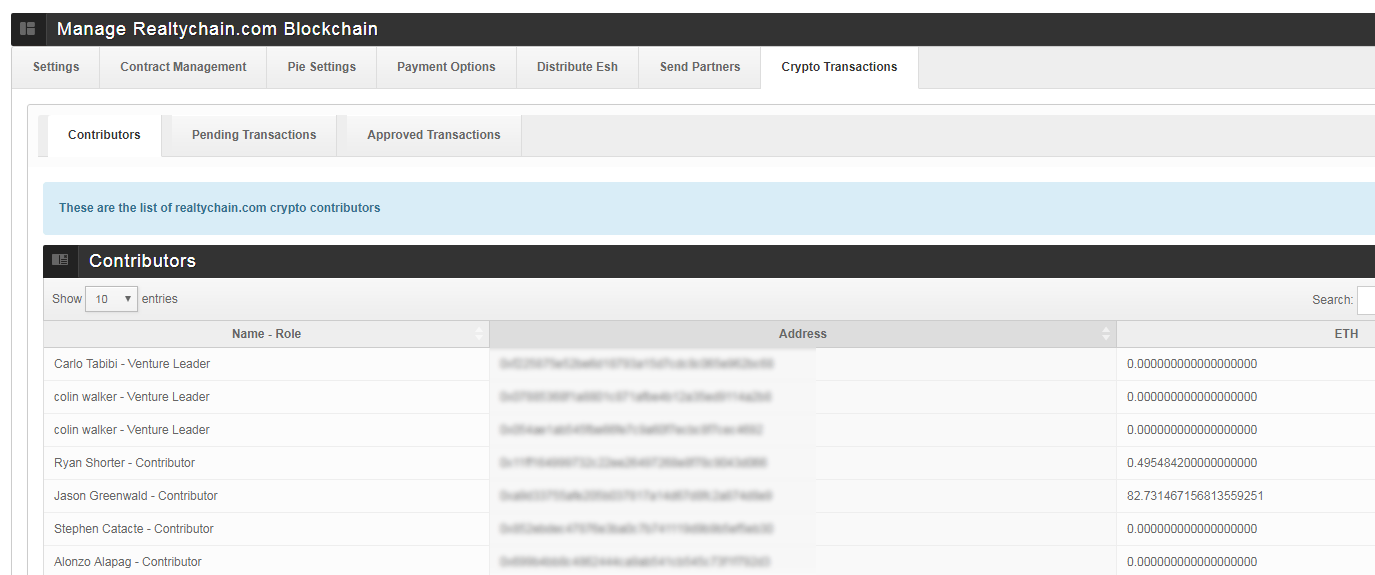Click ETH value 82.731467156813559251
The width and height of the screenshot is (1375, 575).
pyautogui.click(x=1195, y=496)
